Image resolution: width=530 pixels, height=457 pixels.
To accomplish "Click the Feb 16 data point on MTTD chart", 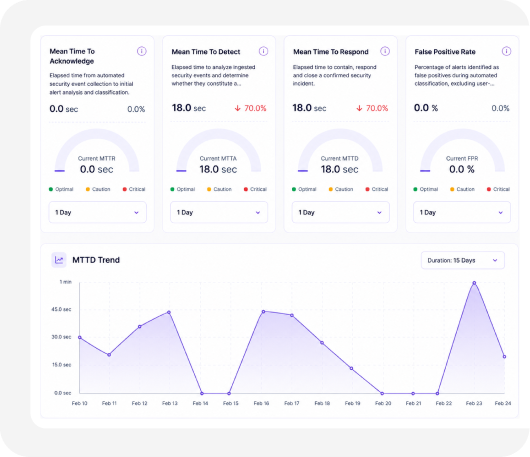I will click(264, 312).
